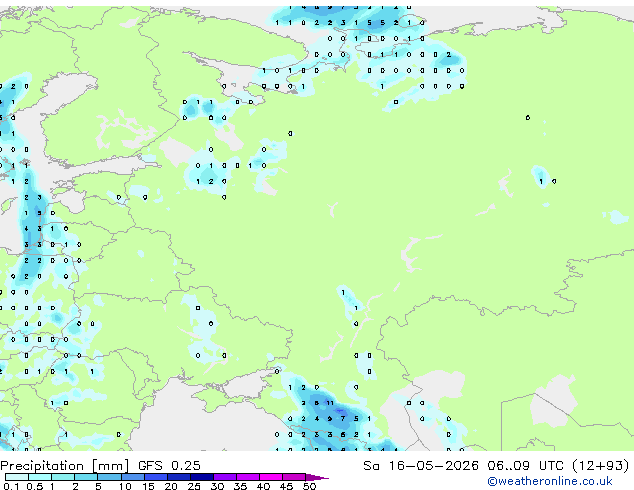This screenshot has width=634, height=490.
Task: Select the 30–35 mm purple legend swatch
Action: [x=225, y=477]
